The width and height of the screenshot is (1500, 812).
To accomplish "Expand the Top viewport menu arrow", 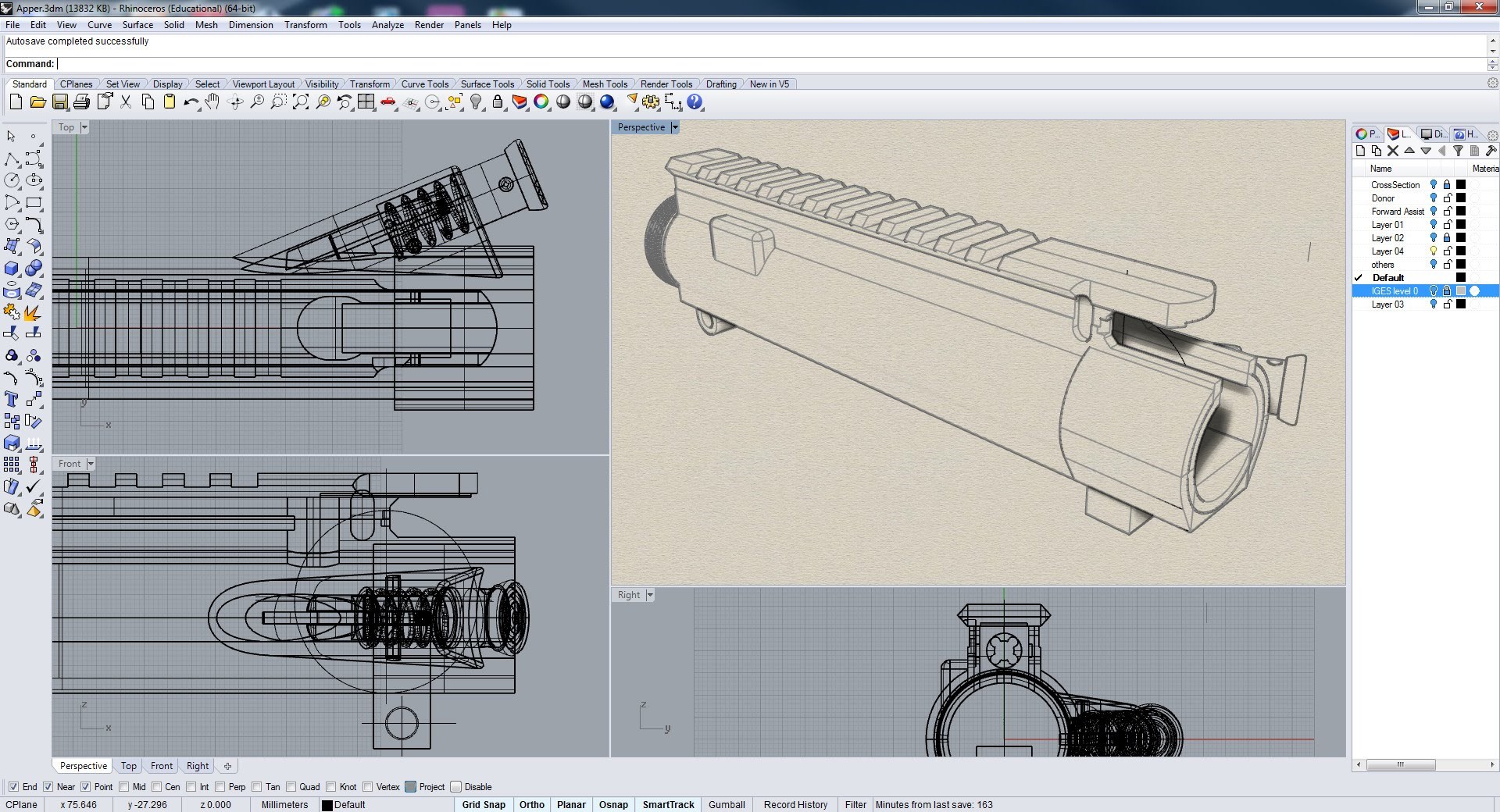I will click(84, 127).
